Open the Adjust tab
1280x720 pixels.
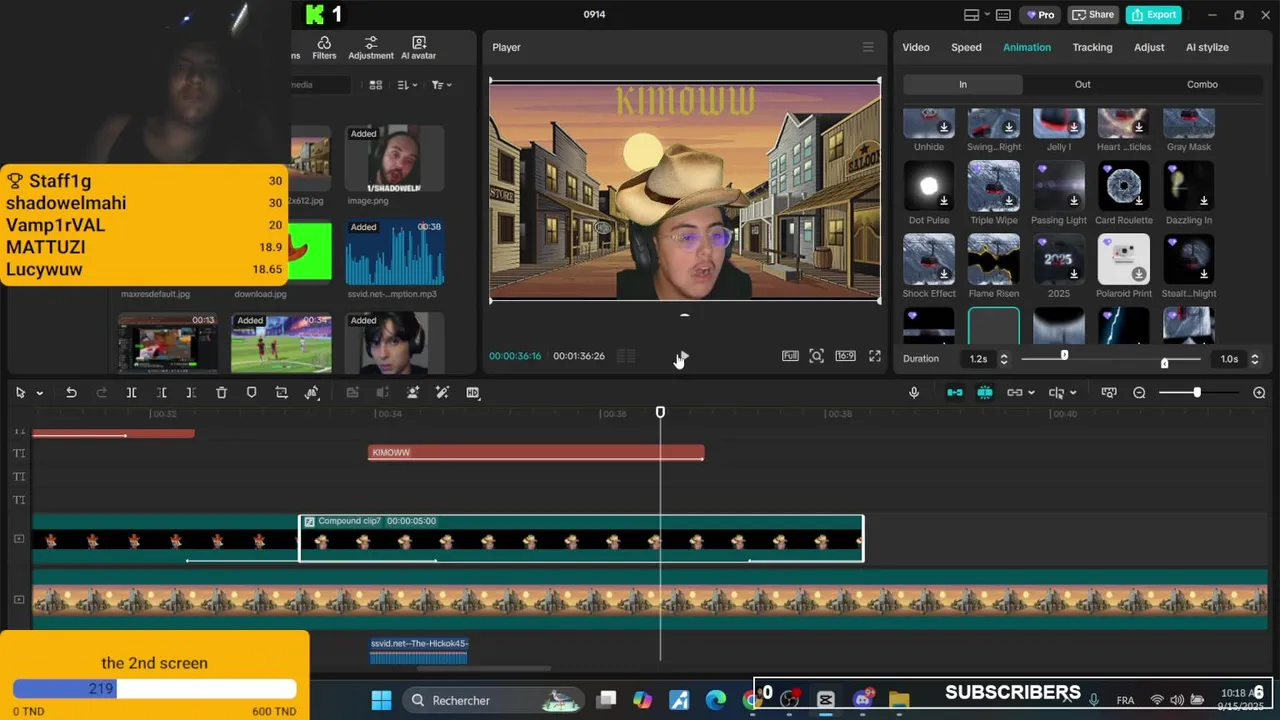tap(1149, 47)
